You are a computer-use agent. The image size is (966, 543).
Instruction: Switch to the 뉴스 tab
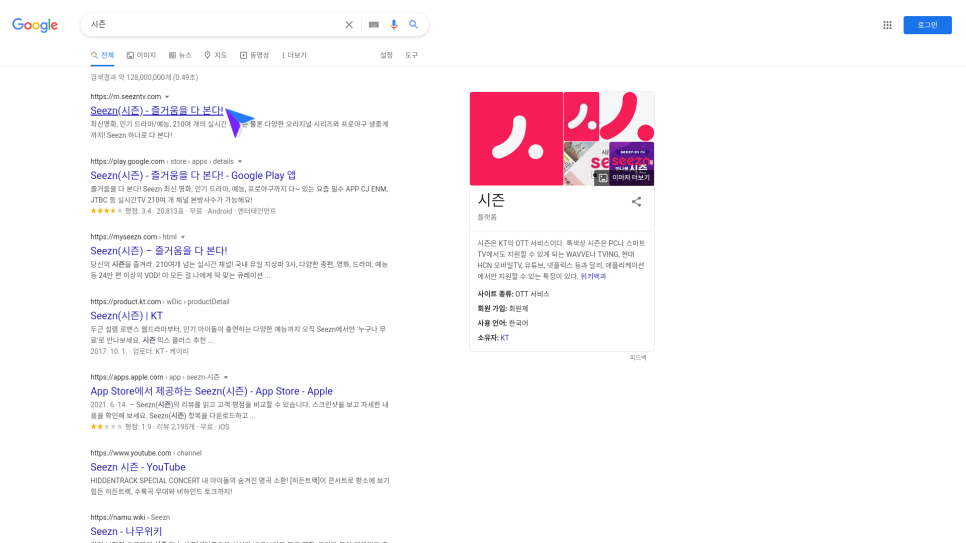180,55
